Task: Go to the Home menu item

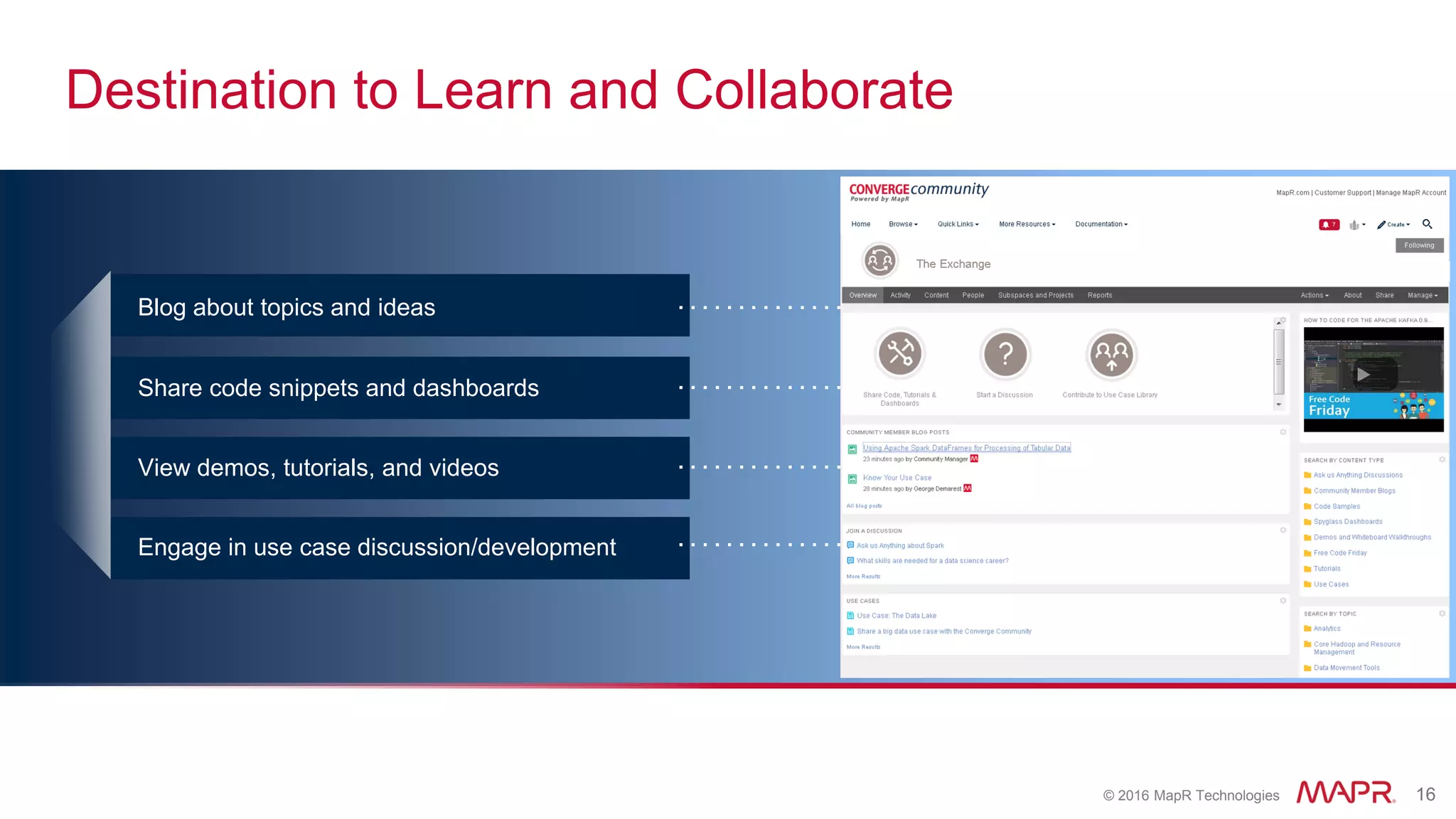Action: (x=861, y=224)
